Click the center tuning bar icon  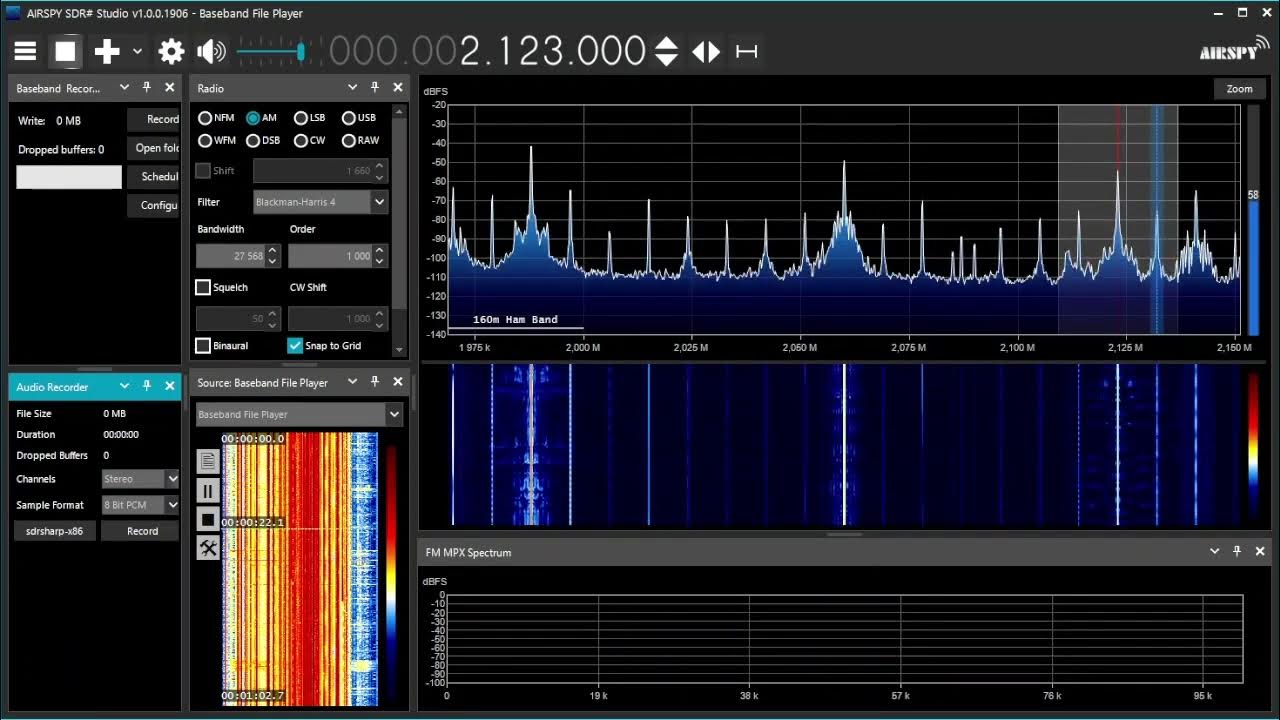pos(746,51)
